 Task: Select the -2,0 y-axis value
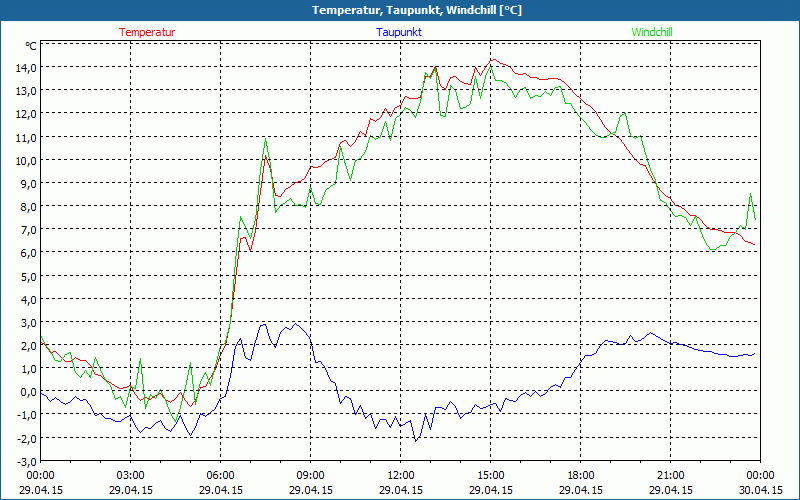point(26,439)
